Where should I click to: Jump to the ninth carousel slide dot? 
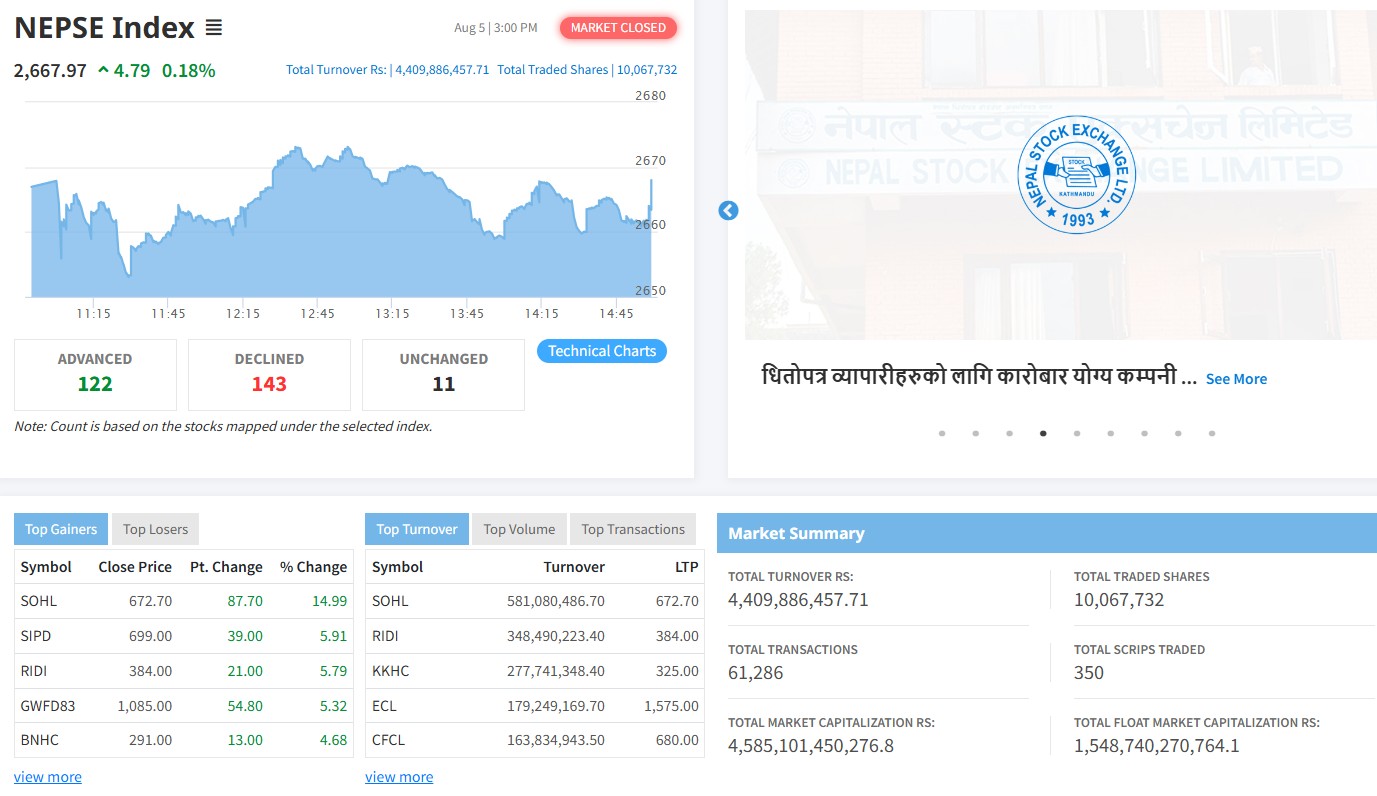point(1212,433)
